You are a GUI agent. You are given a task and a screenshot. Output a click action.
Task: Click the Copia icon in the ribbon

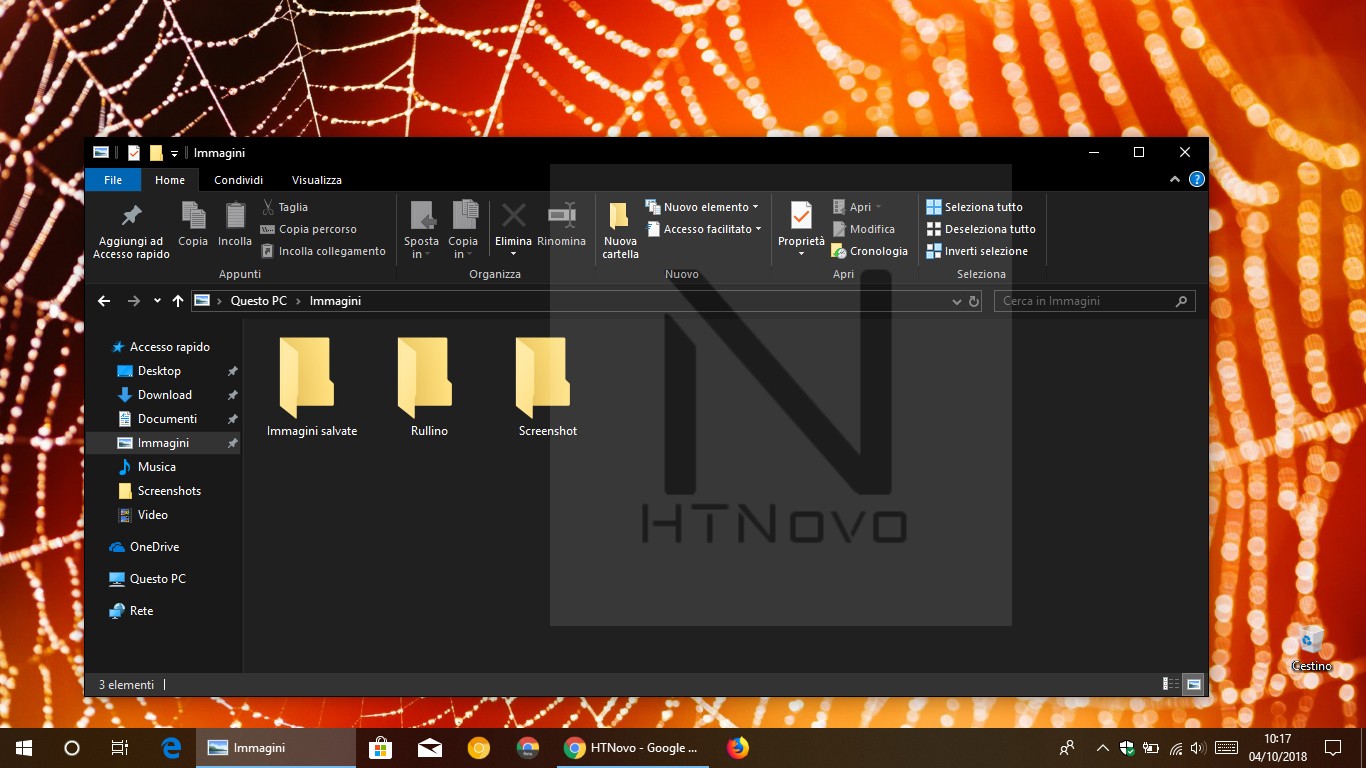coord(192,228)
